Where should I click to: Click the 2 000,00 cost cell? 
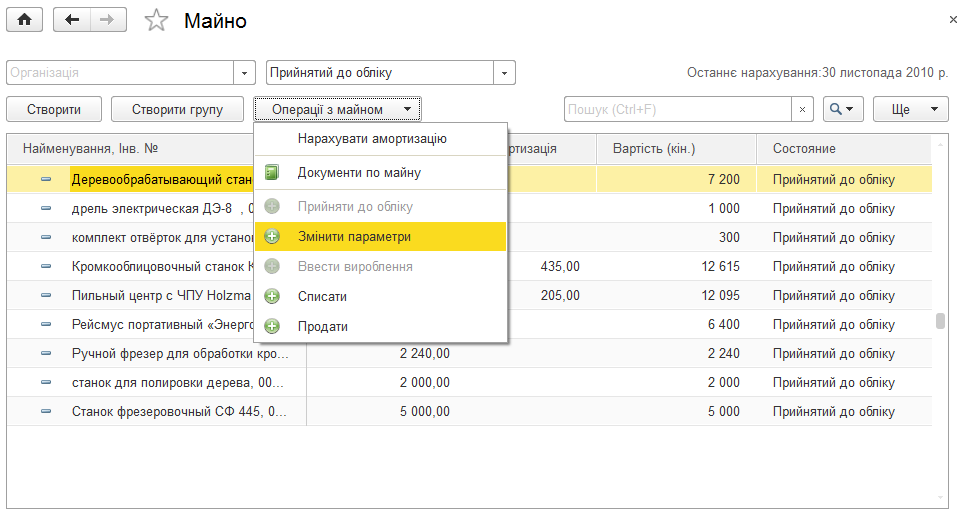(x=425, y=382)
